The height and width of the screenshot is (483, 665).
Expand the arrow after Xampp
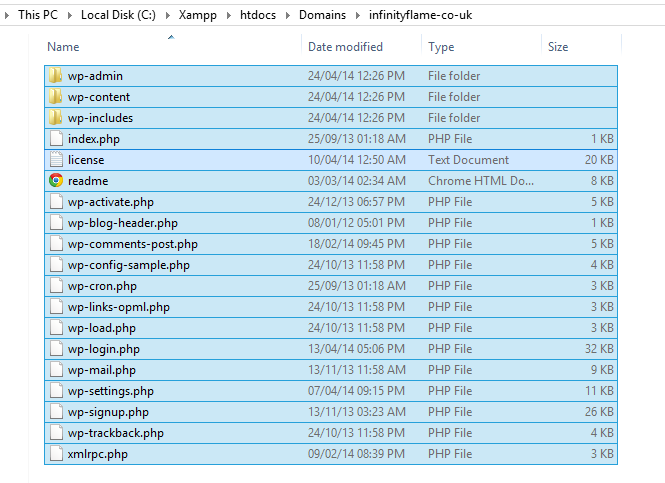229,15
